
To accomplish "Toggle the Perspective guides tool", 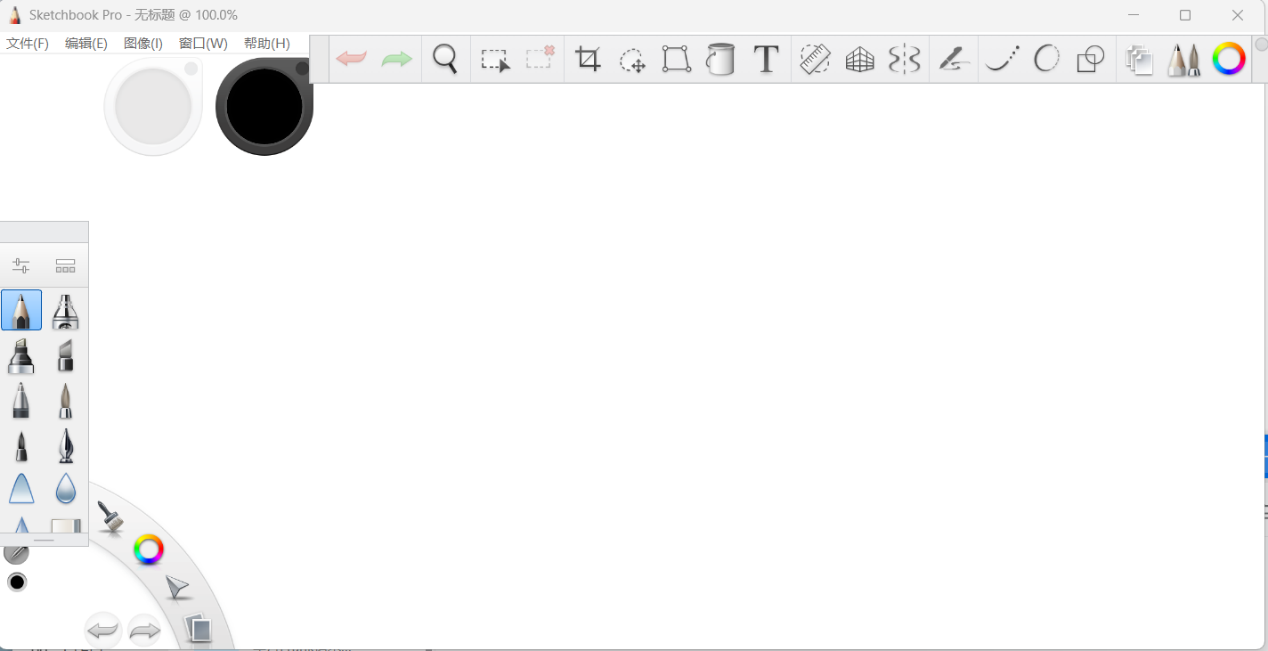I will click(860, 60).
